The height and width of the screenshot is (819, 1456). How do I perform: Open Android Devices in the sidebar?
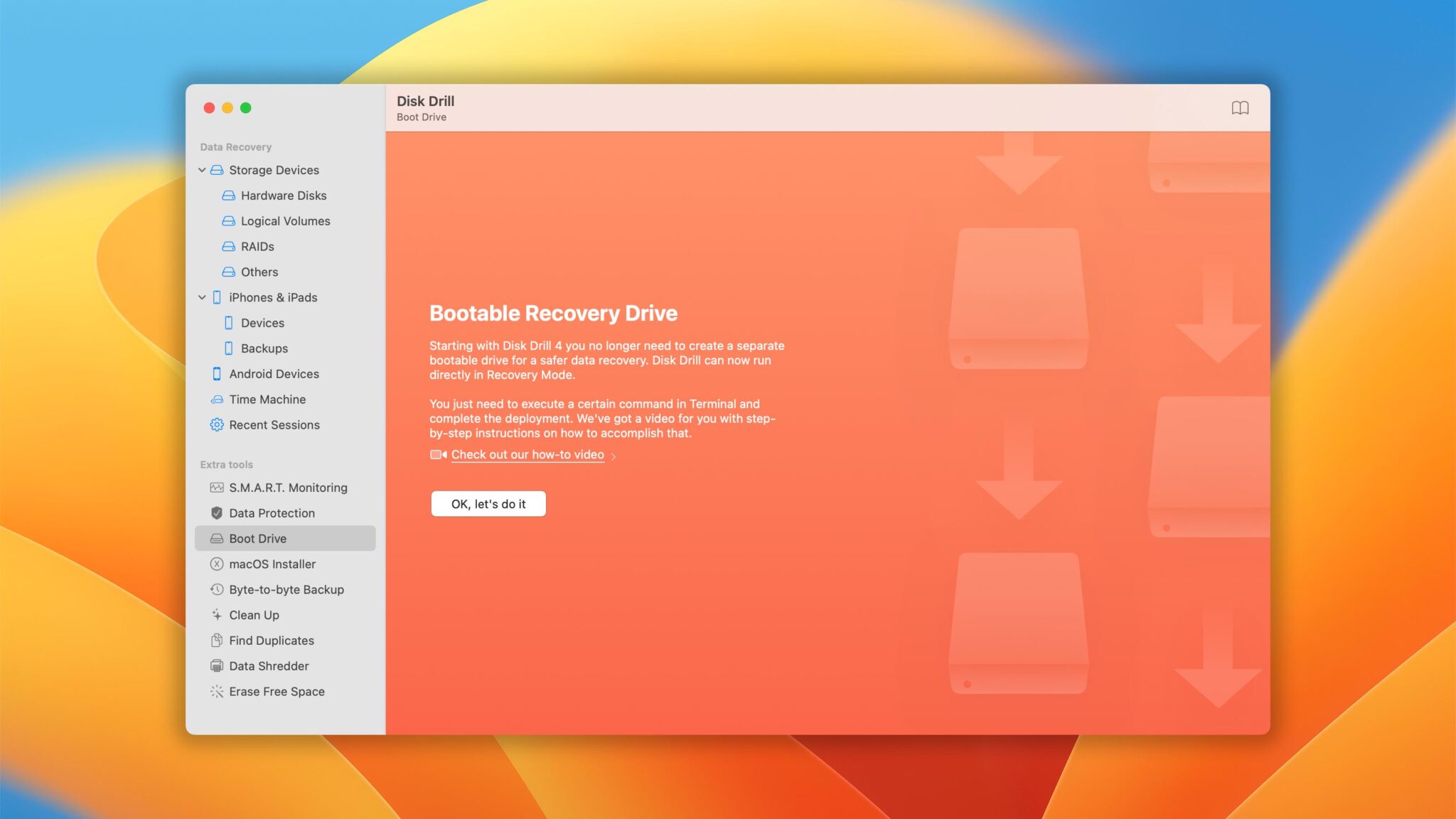click(273, 373)
